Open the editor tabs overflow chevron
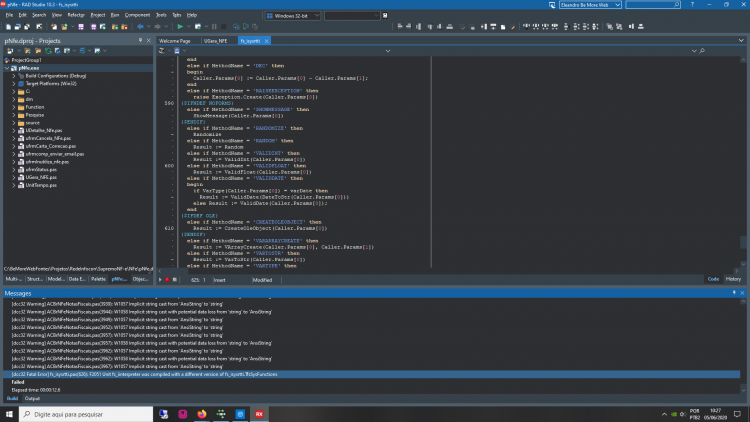 click(x=741, y=41)
